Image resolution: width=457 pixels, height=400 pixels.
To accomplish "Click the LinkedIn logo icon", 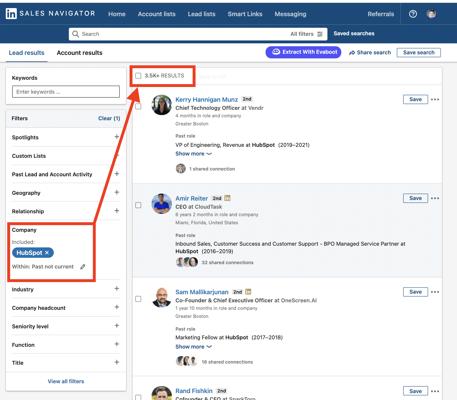I will point(11,14).
